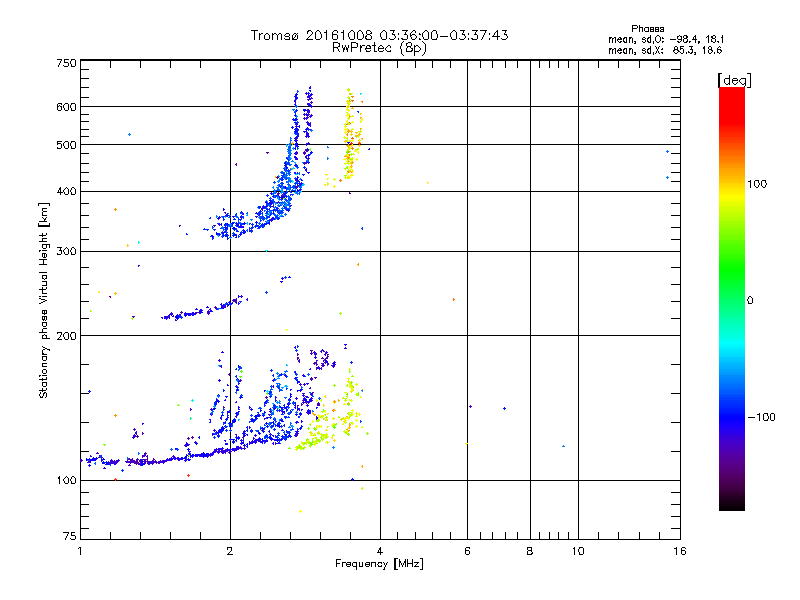Click the y-axis '300' tick label
Screen dimensions: 800x600
tap(66, 252)
